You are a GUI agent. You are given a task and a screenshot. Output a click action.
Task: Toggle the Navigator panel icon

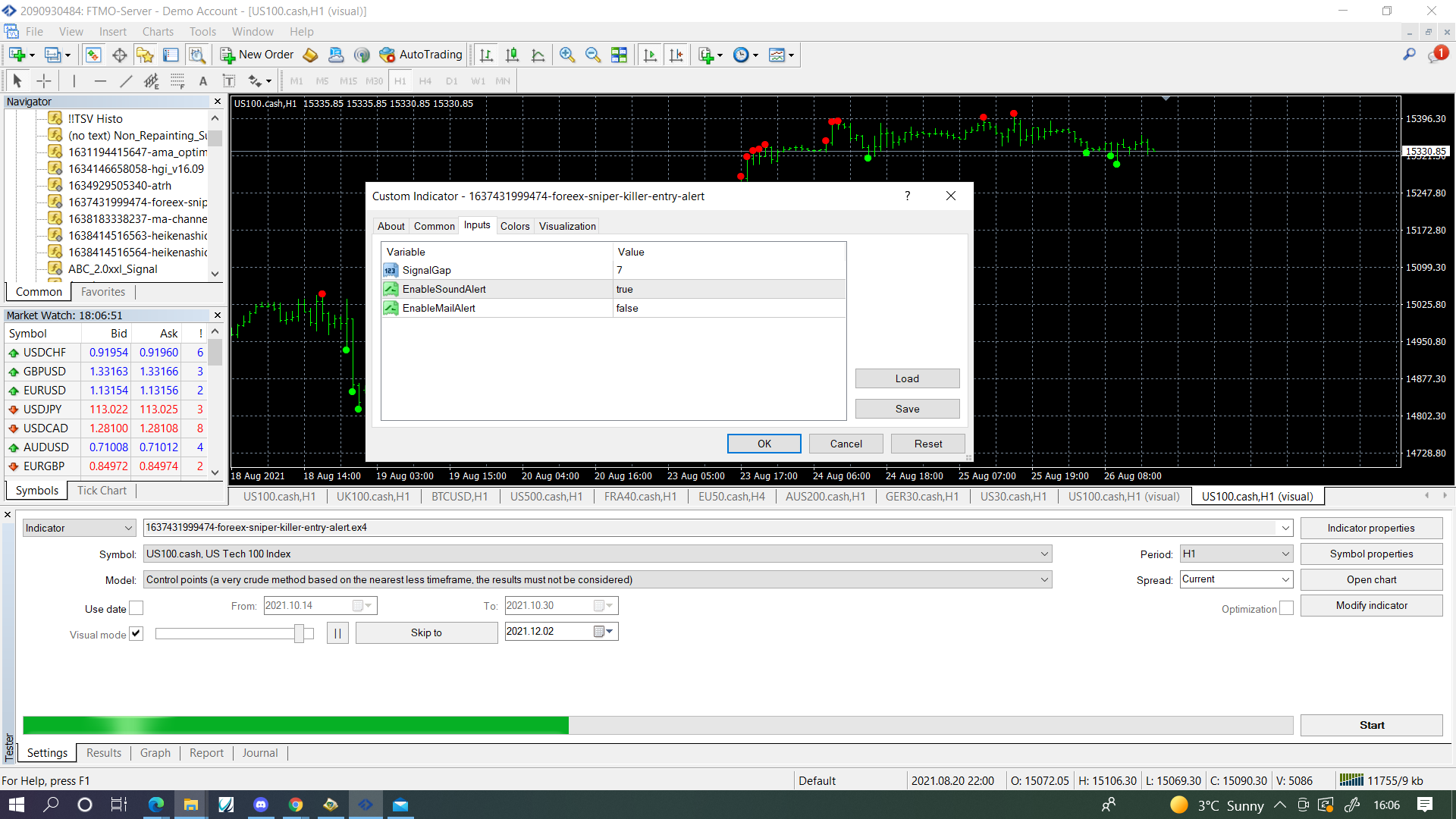coord(145,55)
